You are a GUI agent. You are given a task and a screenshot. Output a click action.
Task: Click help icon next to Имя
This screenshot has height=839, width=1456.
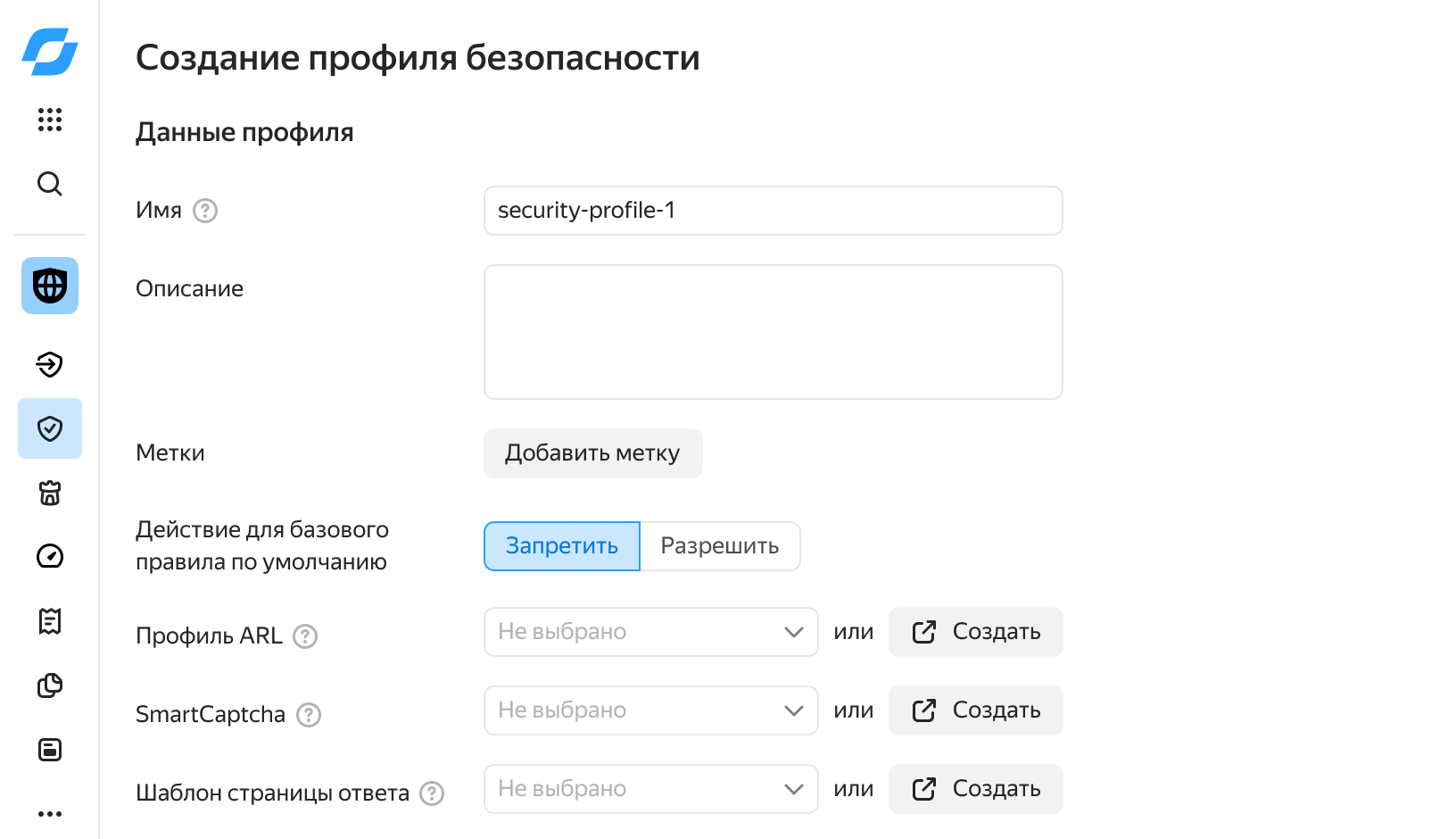(x=205, y=211)
